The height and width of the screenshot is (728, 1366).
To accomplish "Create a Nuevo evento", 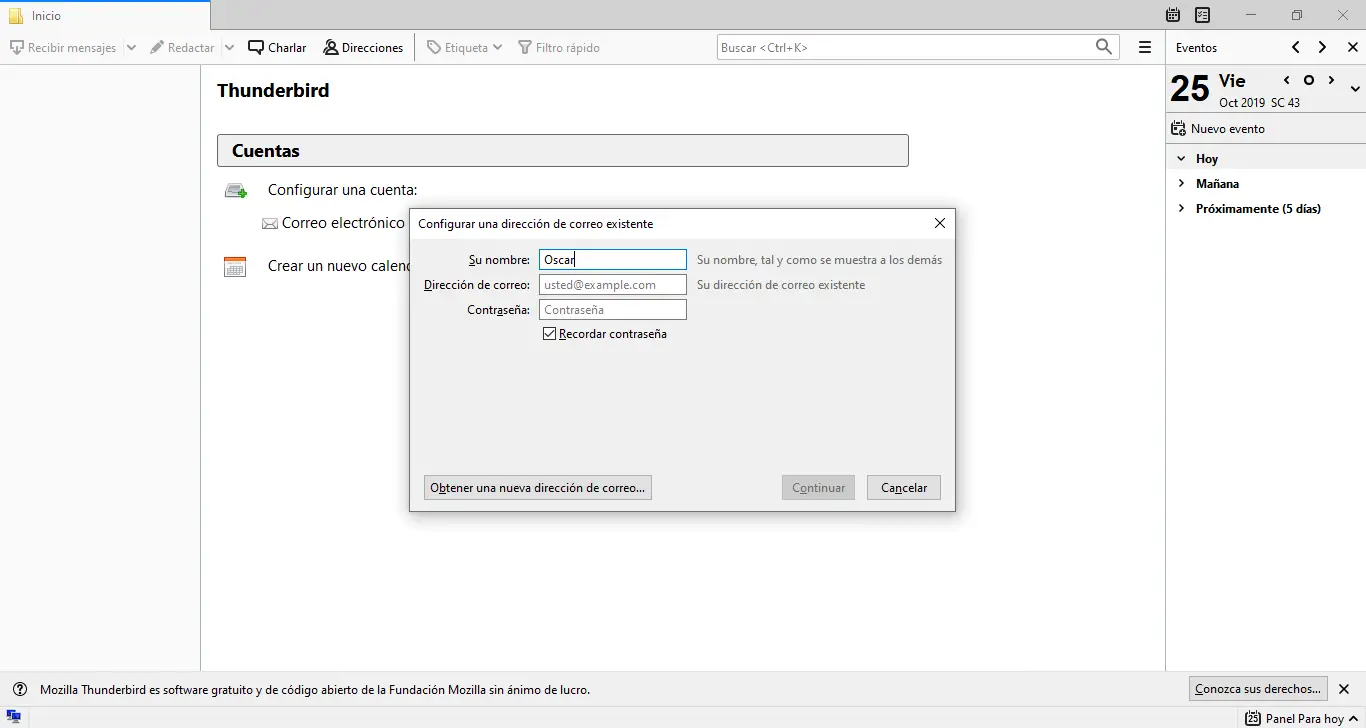I will pos(1218,129).
